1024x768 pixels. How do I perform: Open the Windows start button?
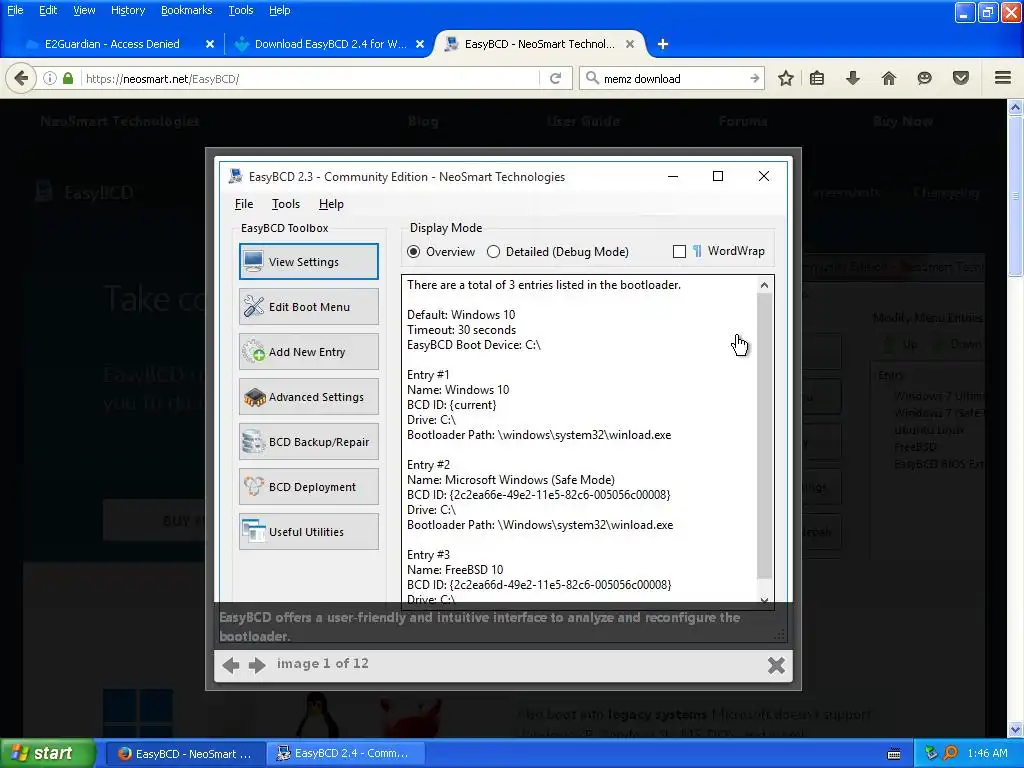point(48,753)
